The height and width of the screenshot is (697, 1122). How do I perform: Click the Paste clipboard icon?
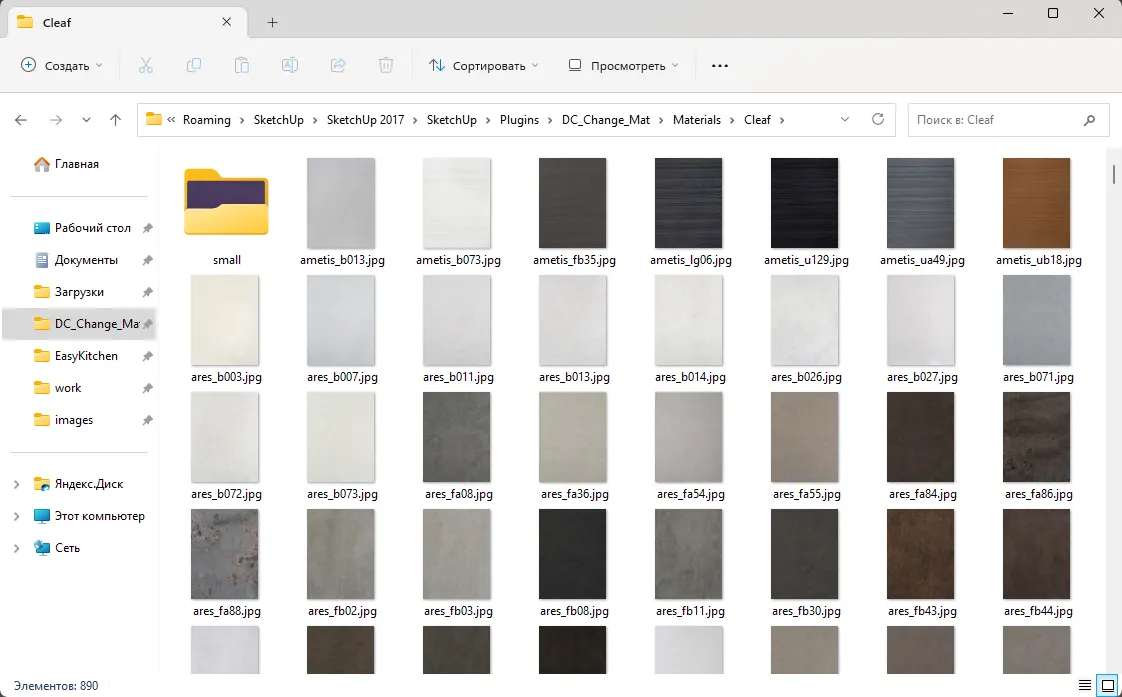pyautogui.click(x=241, y=65)
